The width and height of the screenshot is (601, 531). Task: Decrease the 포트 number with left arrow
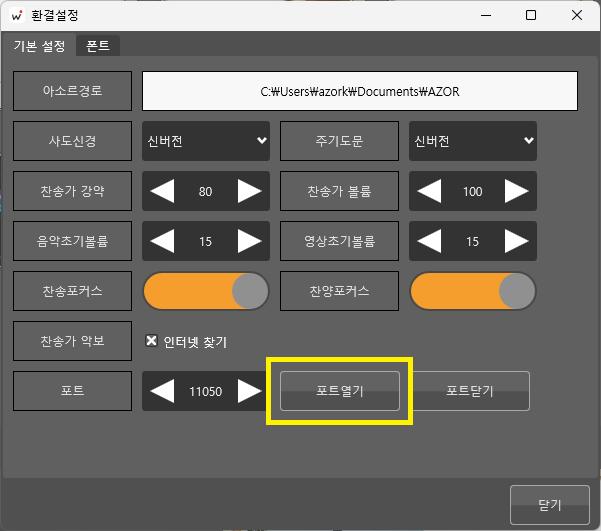pyautogui.click(x=162, y=391)
